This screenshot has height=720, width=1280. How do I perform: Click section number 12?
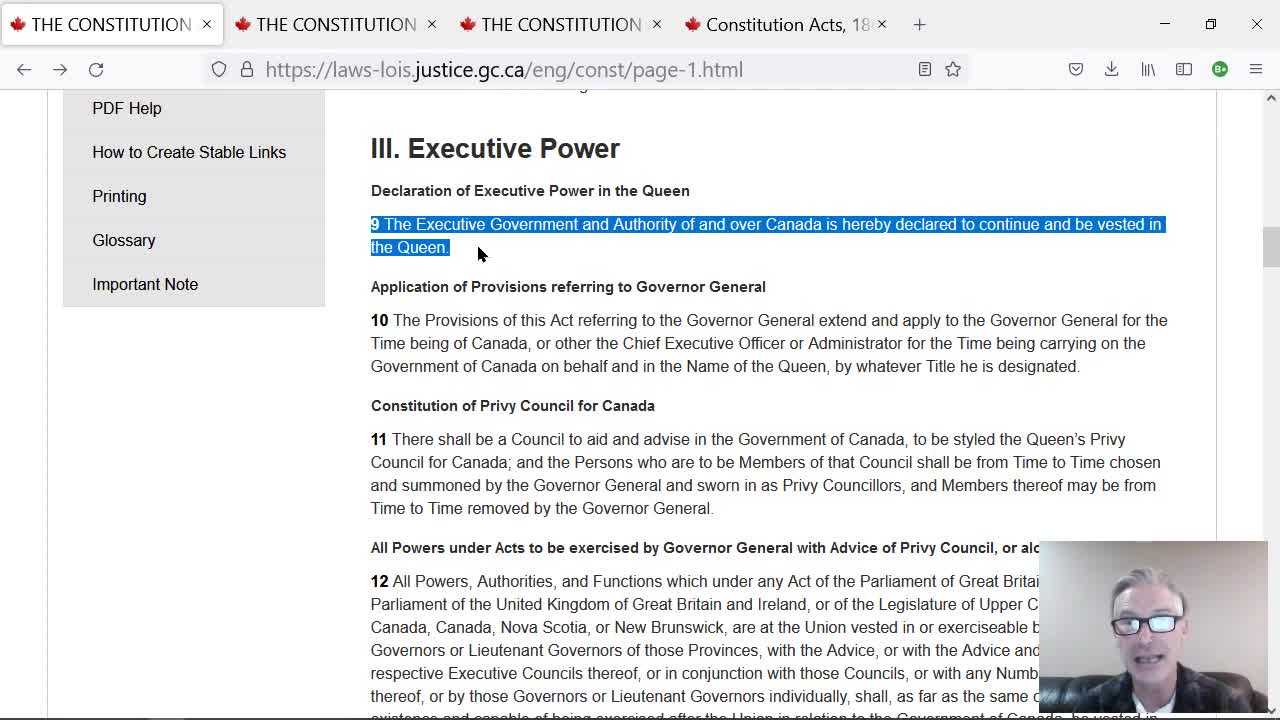(379, 581)
